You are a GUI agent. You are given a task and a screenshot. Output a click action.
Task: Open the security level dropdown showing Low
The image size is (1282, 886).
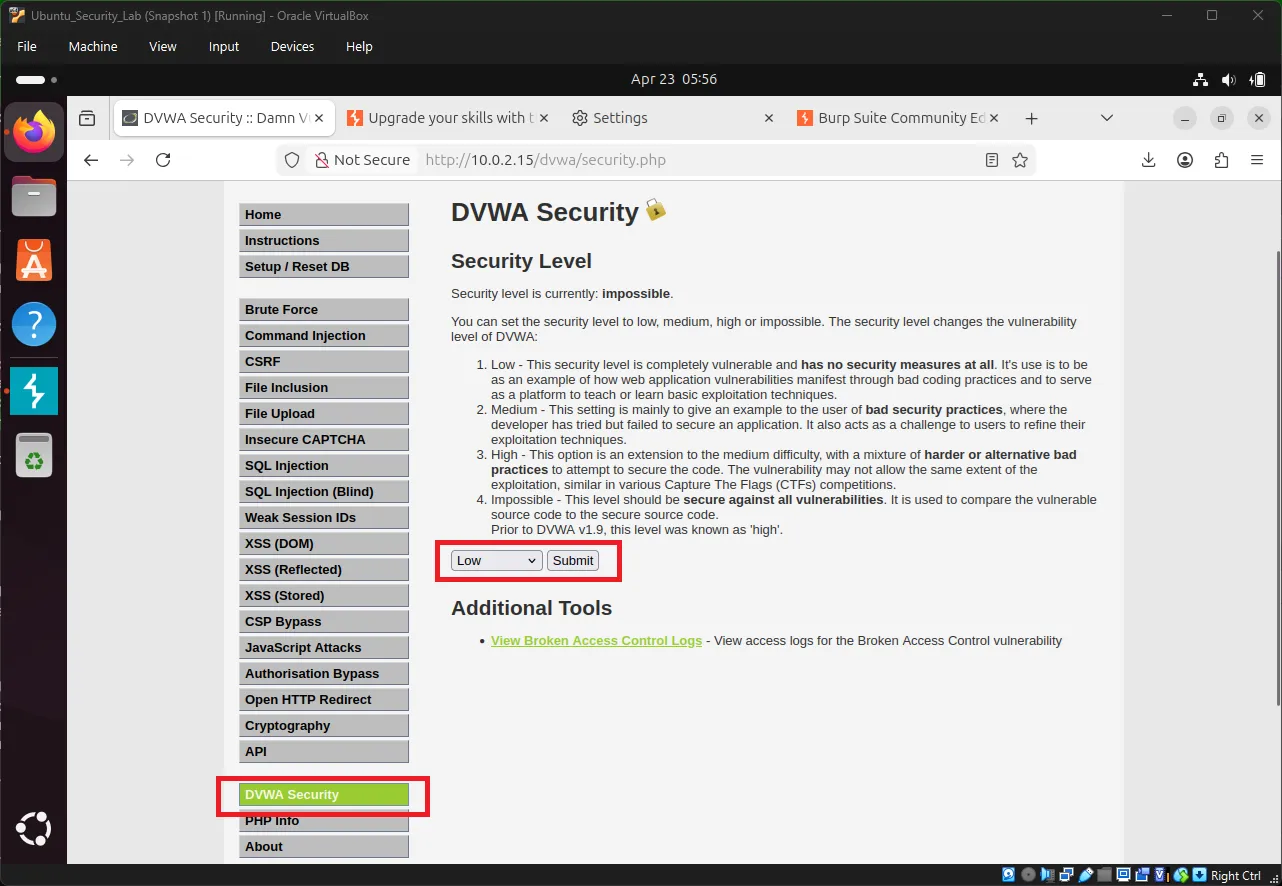coord(494,560)
